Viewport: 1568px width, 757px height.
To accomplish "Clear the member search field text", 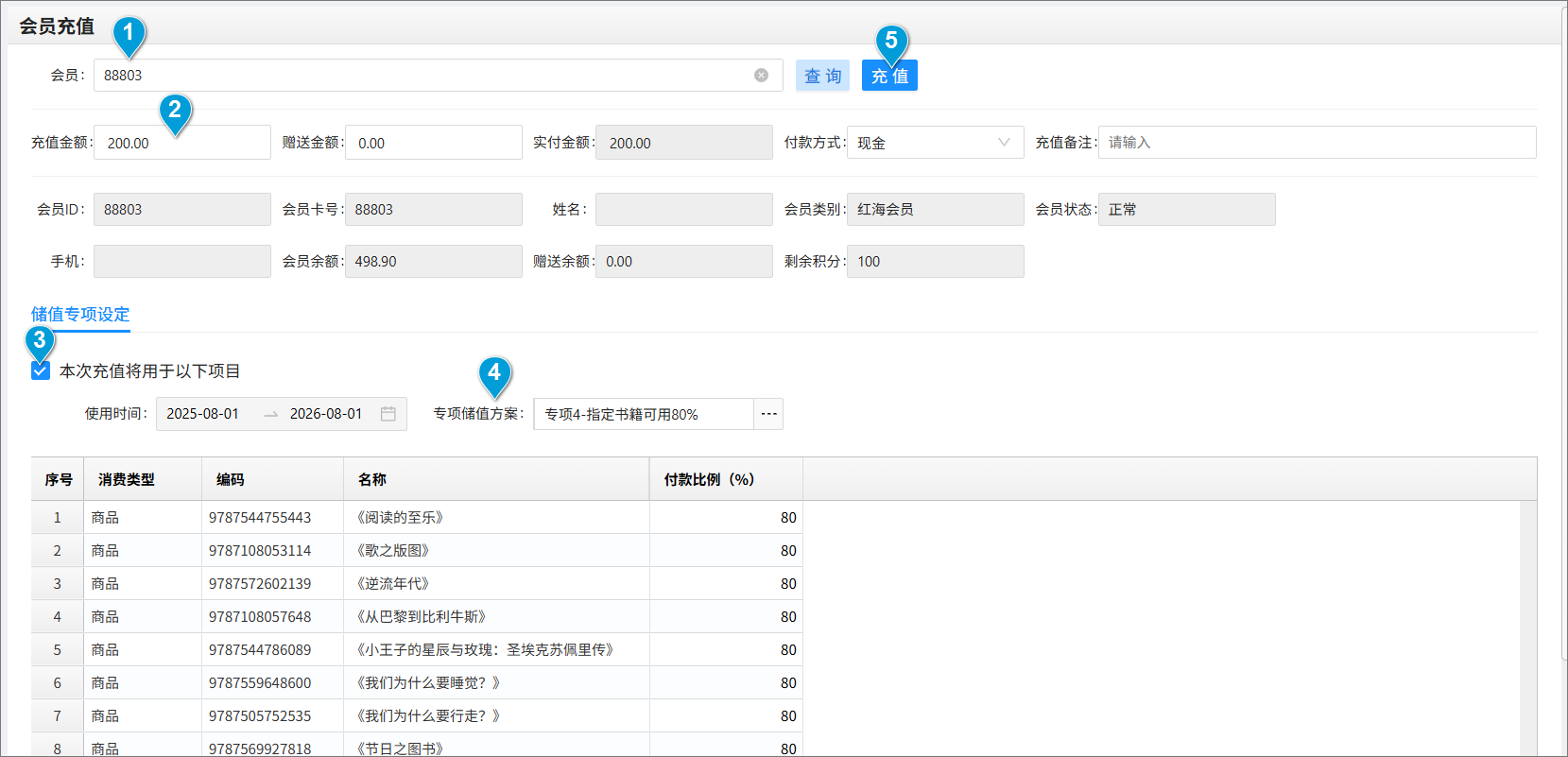I will [x=761, y=76].
